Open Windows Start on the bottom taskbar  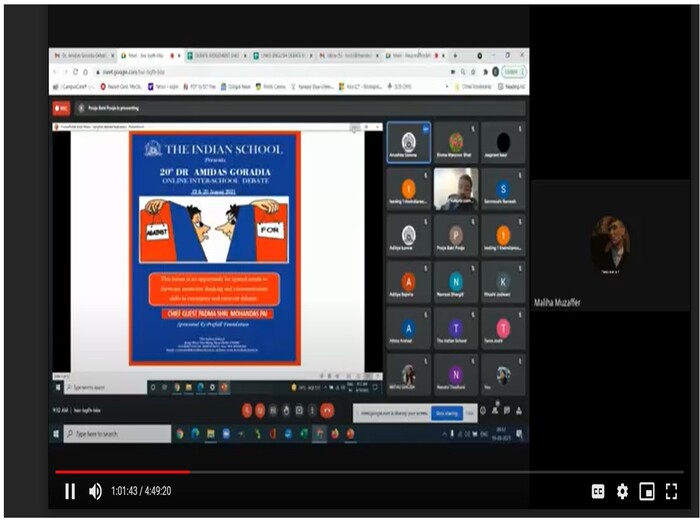[56, 434]
